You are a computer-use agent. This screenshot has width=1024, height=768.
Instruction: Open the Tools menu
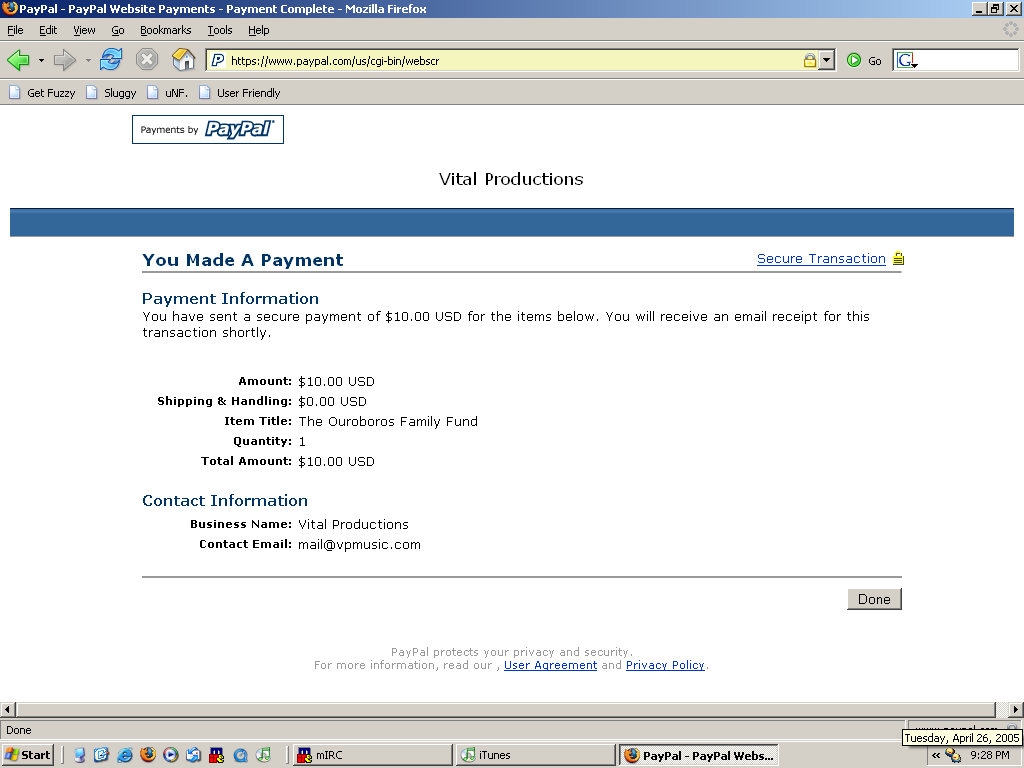(219, 31)
